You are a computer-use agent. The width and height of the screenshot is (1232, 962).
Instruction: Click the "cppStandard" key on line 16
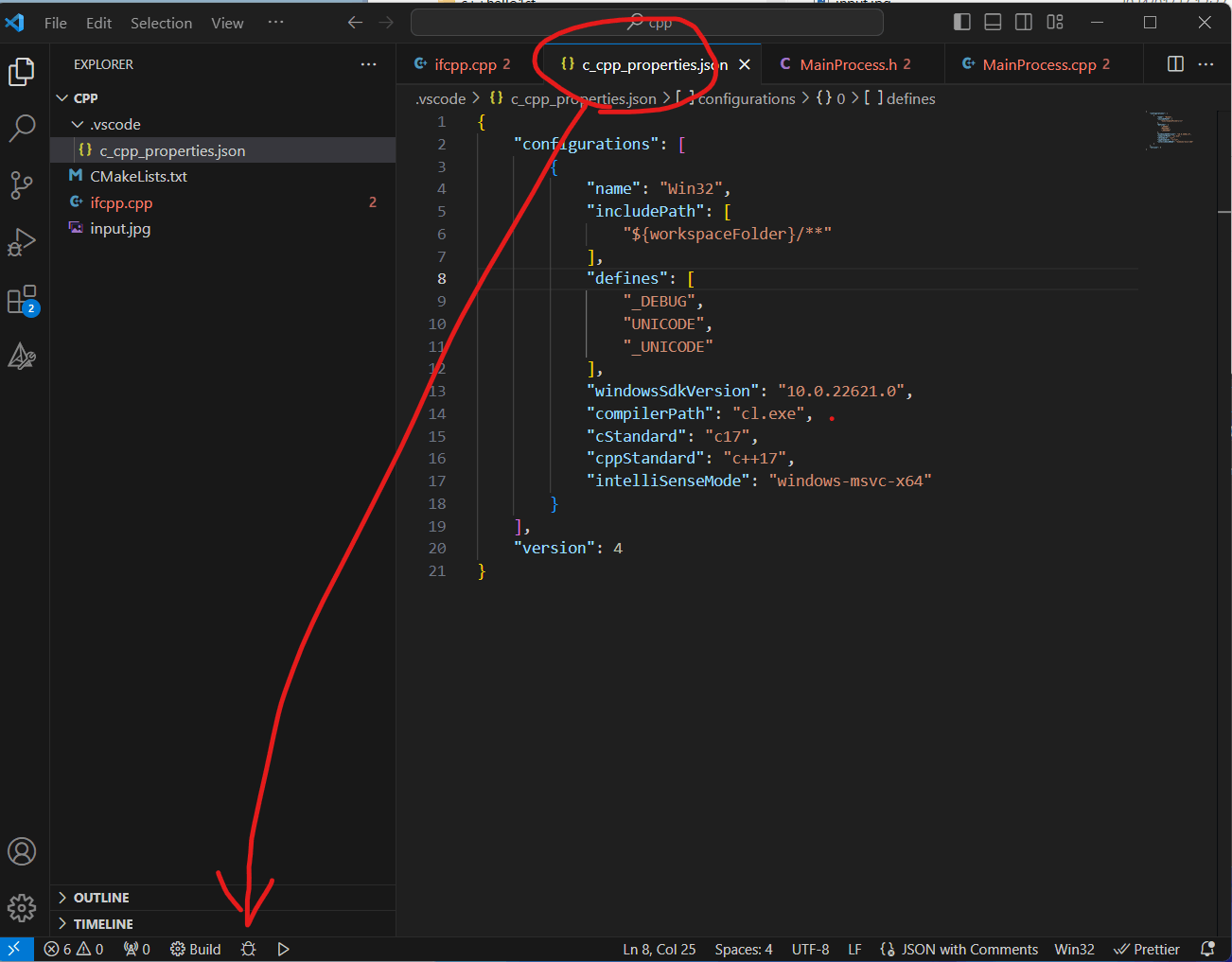coord(645,458)
